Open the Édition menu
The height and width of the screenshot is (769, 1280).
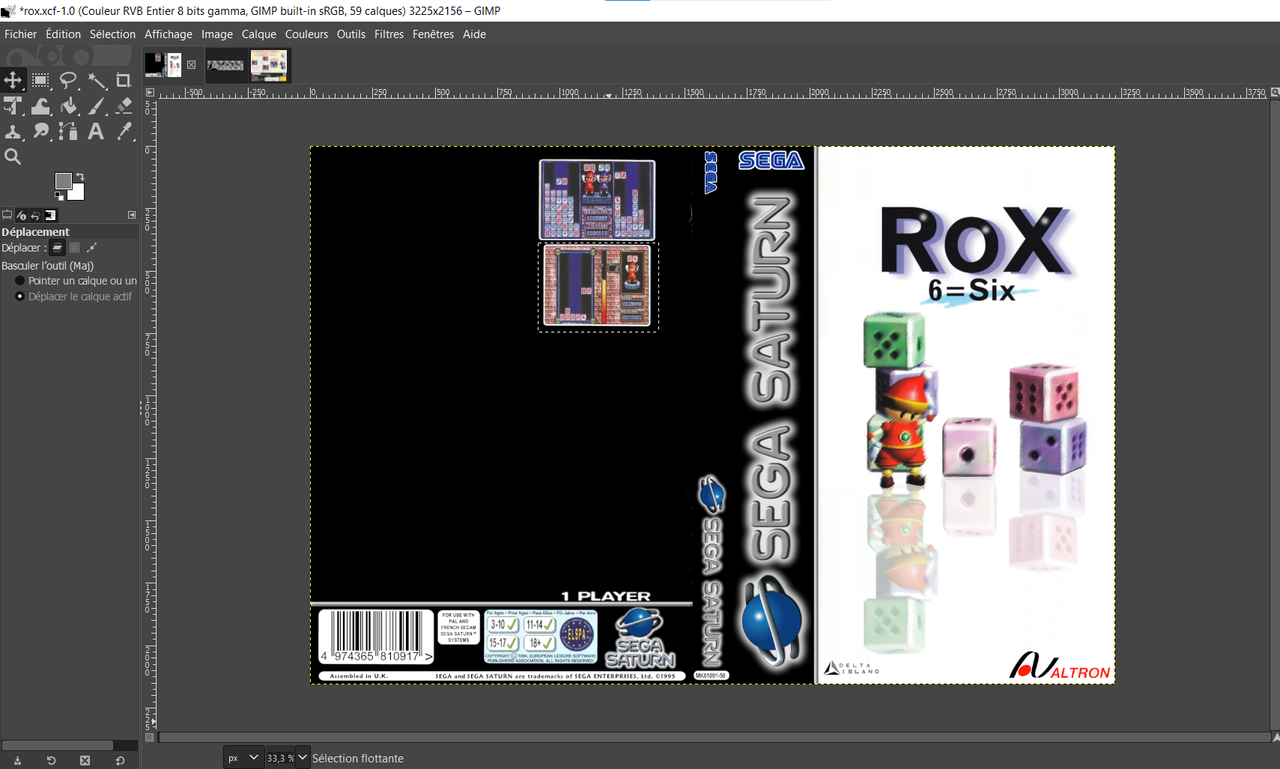point(63,34)
